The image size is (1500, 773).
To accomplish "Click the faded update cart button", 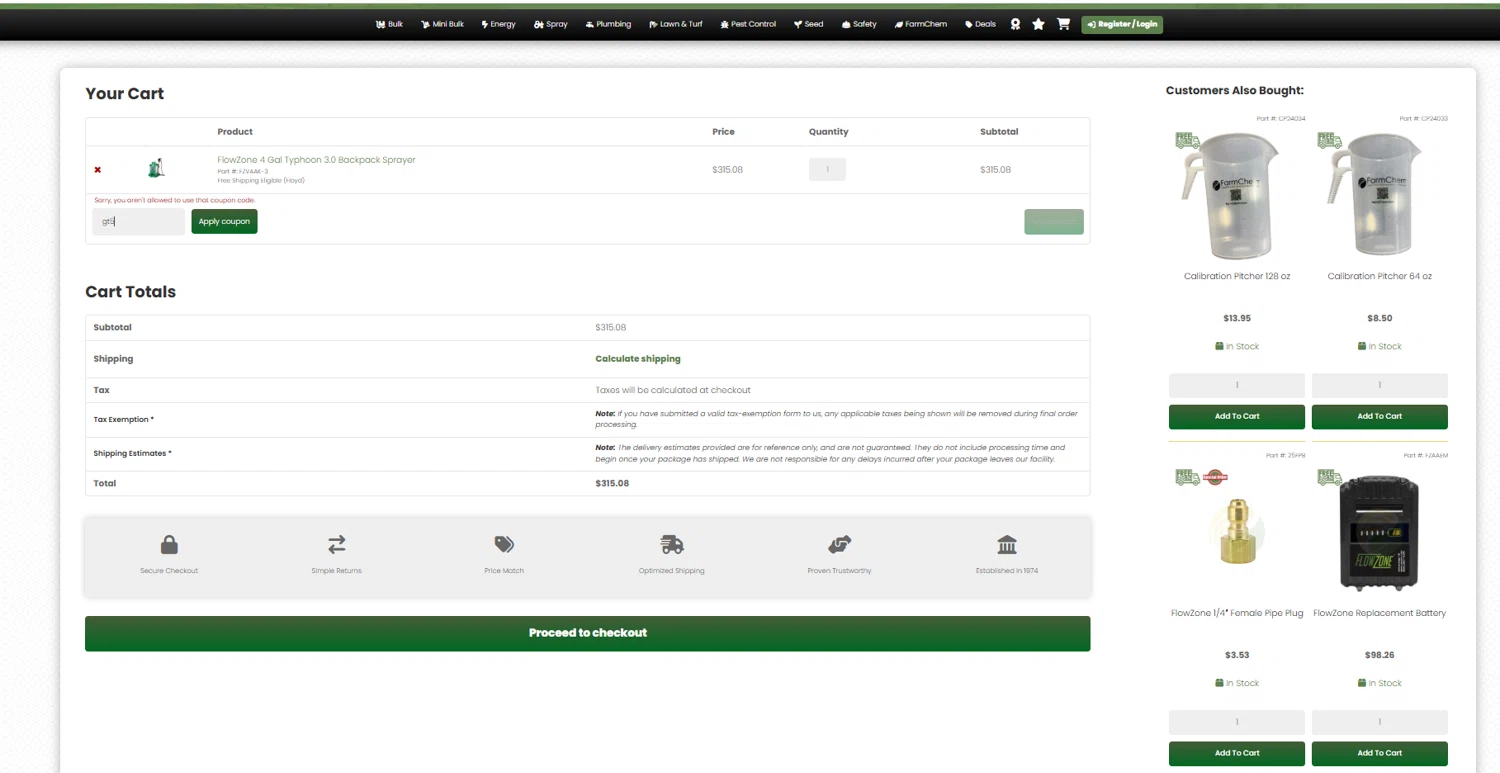I will pos(1054,221).
